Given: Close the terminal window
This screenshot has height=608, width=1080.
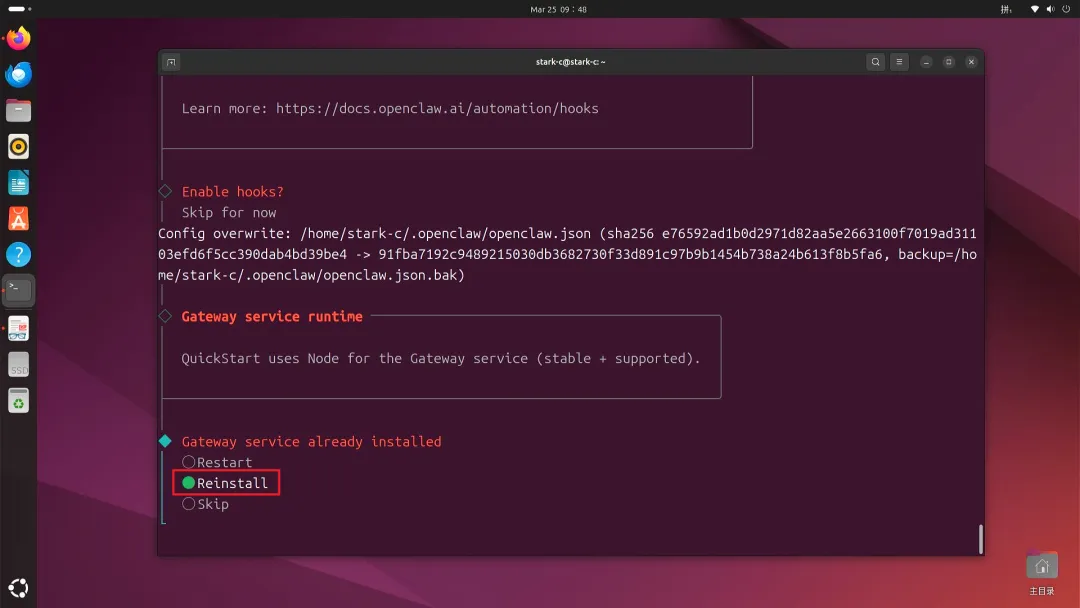Looking at the screenshot, I should tap(971, 62).
